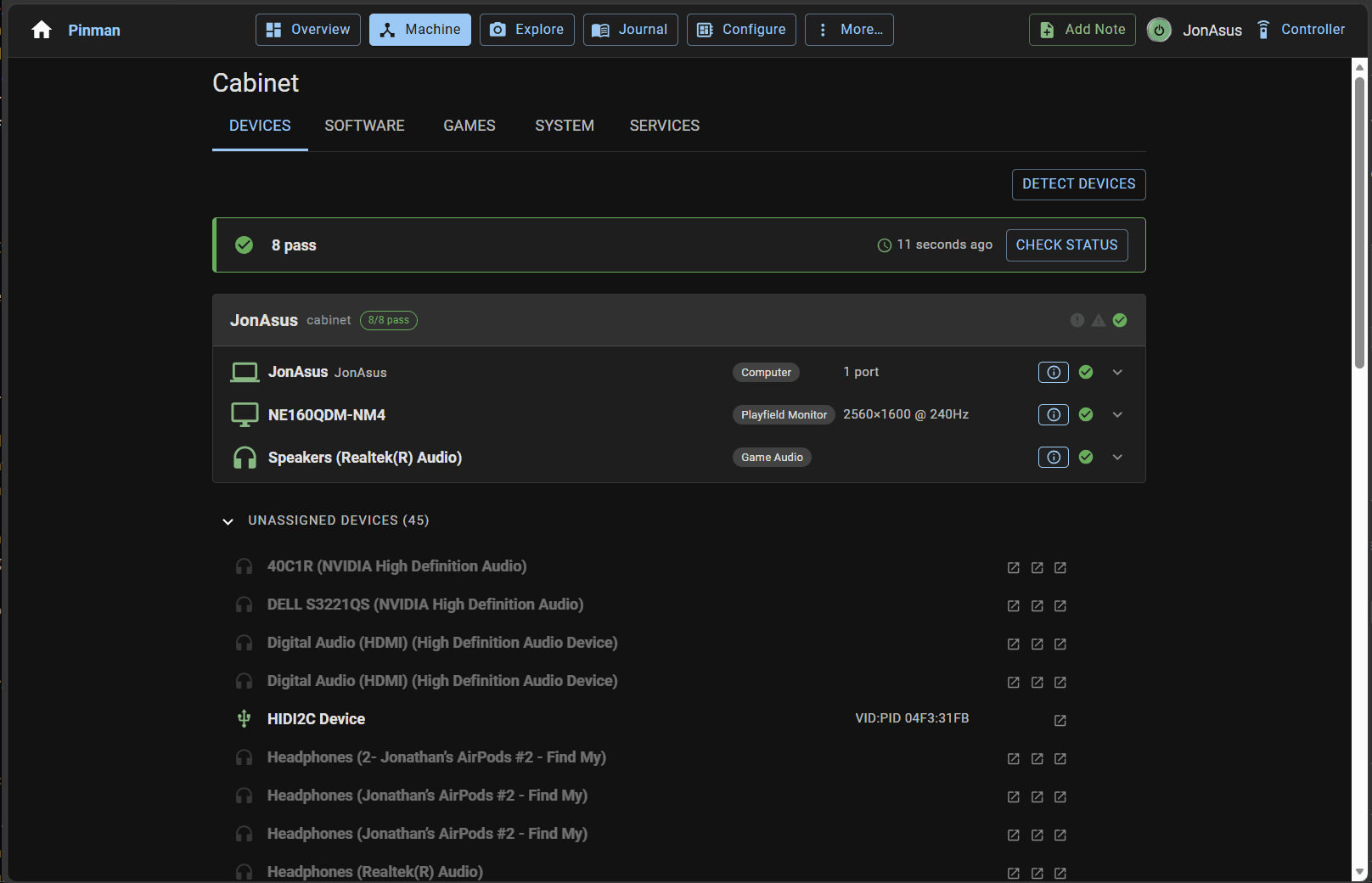The width and height of the screenshot is (1372, 883).
Task: Click the remote controller icon
Action: [x=1263, y=30]
